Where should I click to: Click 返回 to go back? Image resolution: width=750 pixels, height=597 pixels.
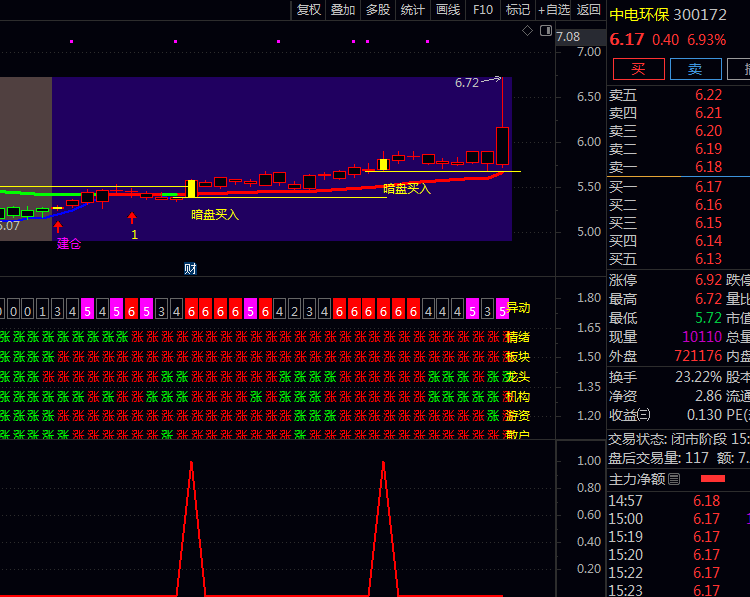pyautogui.click(x=589, y=9)
